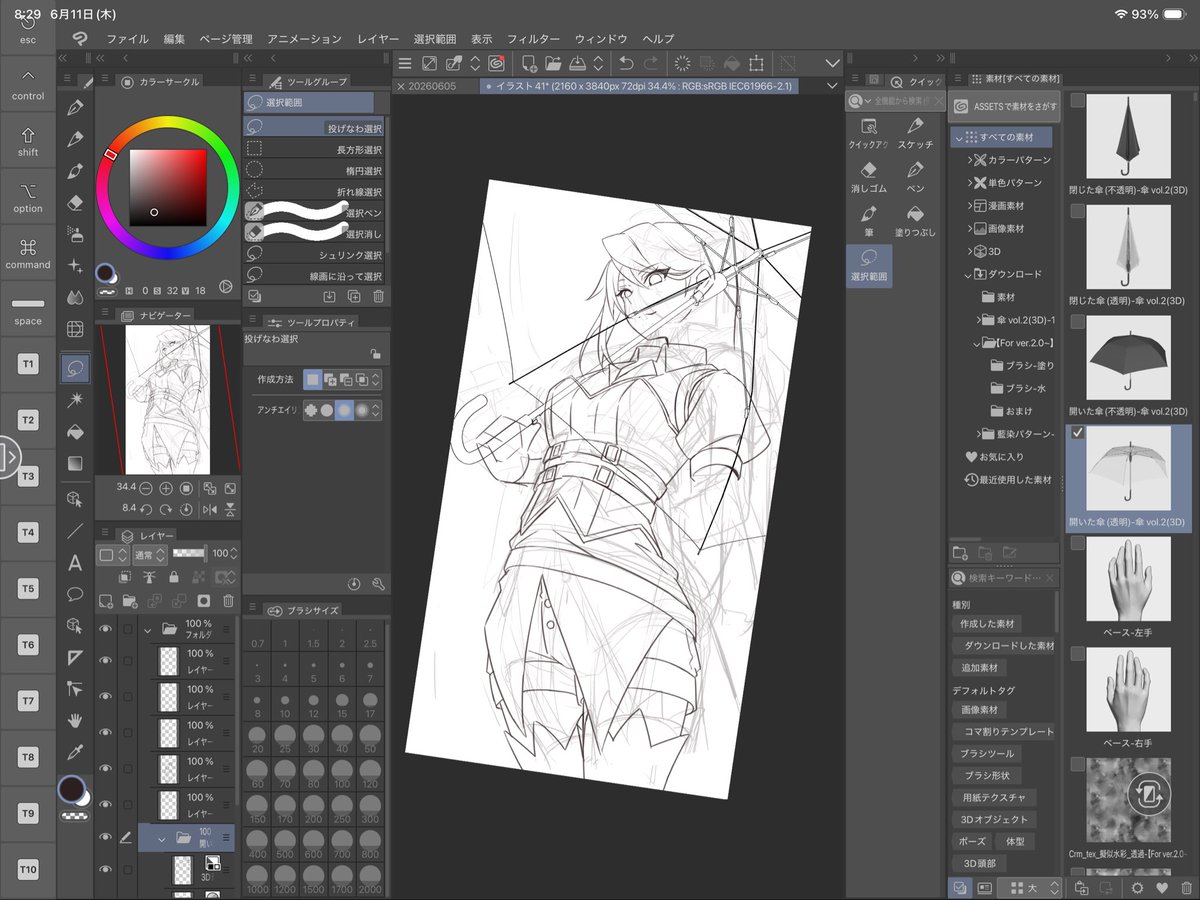Click zoom out icon in navigator

click(146, 488)
